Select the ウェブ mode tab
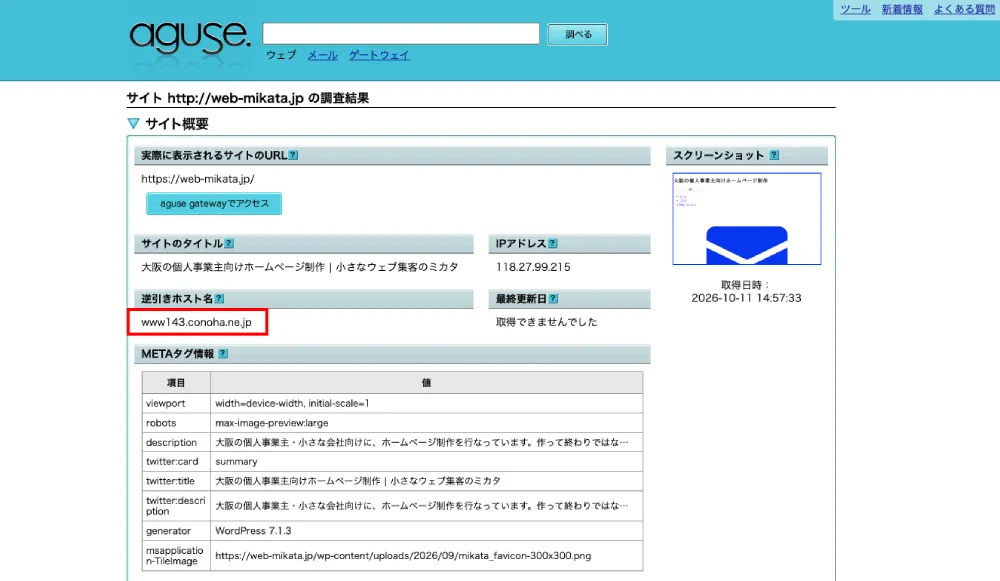Image resolution: width=1000 pixels, height=581 pixels. click(281, 55)
